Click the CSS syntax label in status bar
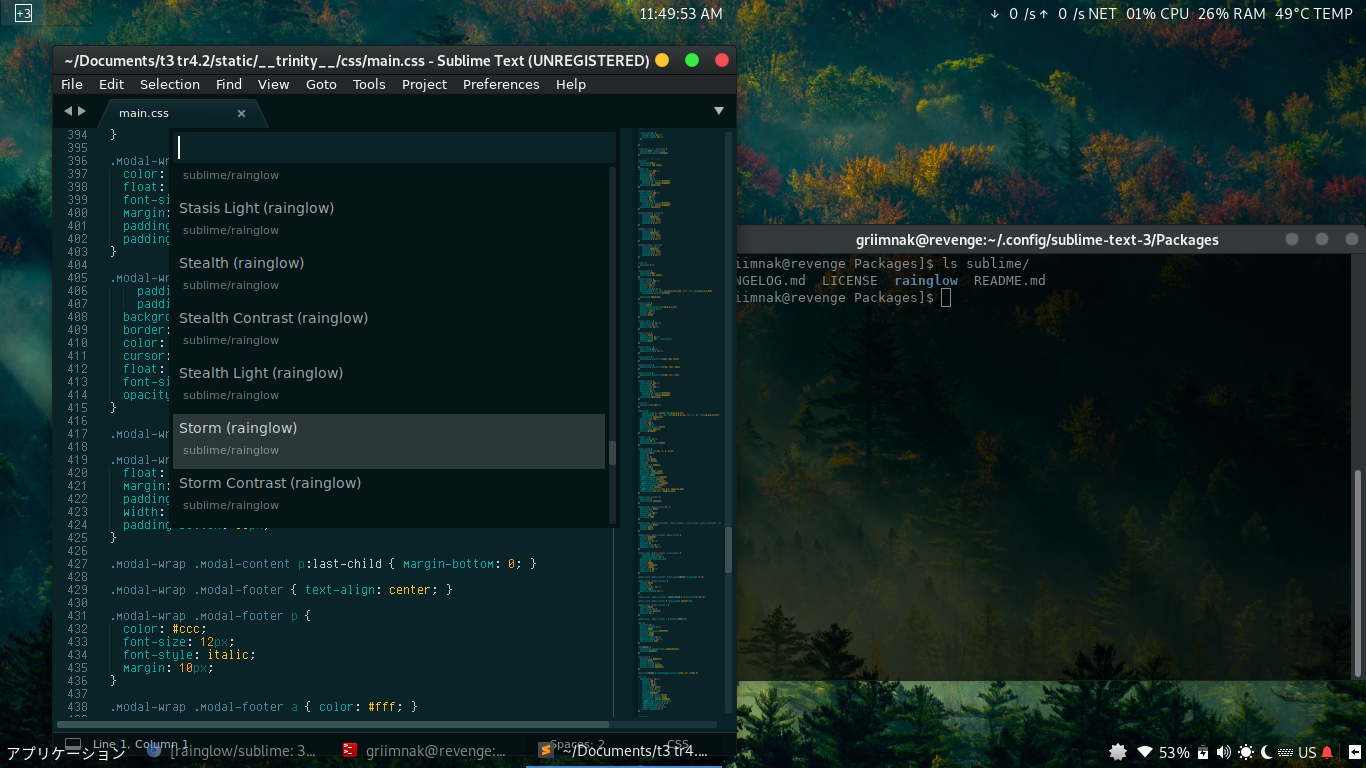1366x768 pixels. coord(678,744)
